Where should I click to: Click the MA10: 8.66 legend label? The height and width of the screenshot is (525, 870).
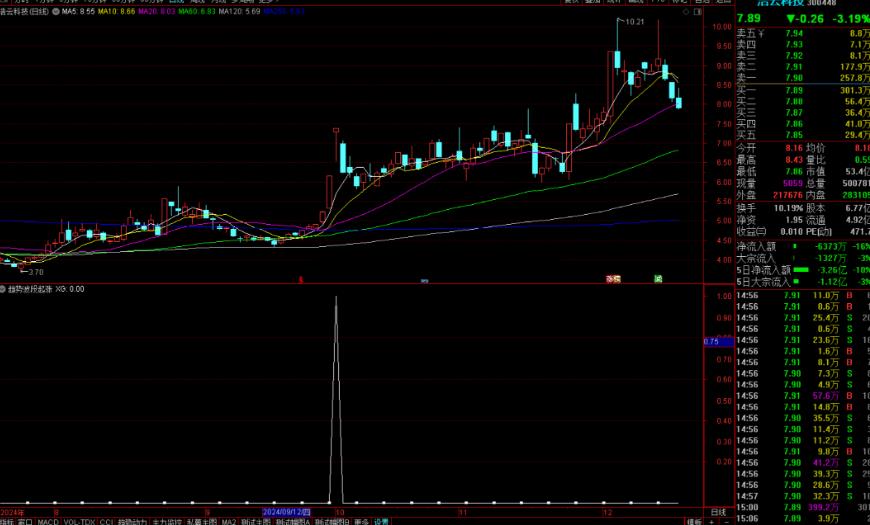116,11
